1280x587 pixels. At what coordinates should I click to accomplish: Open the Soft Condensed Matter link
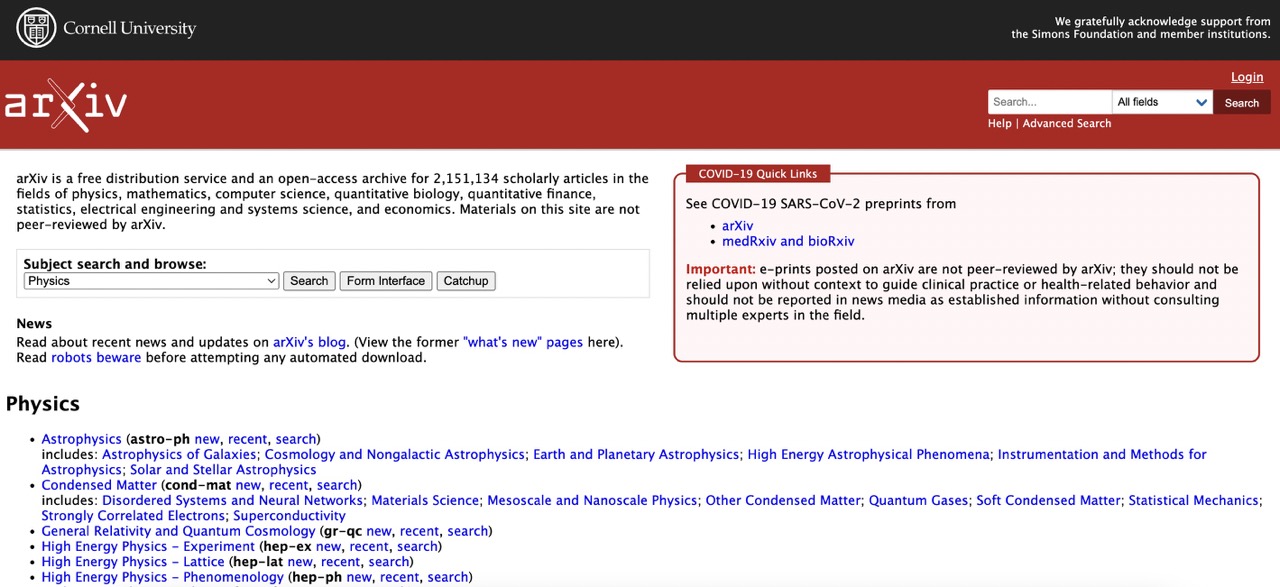[x=1048, y=500]
